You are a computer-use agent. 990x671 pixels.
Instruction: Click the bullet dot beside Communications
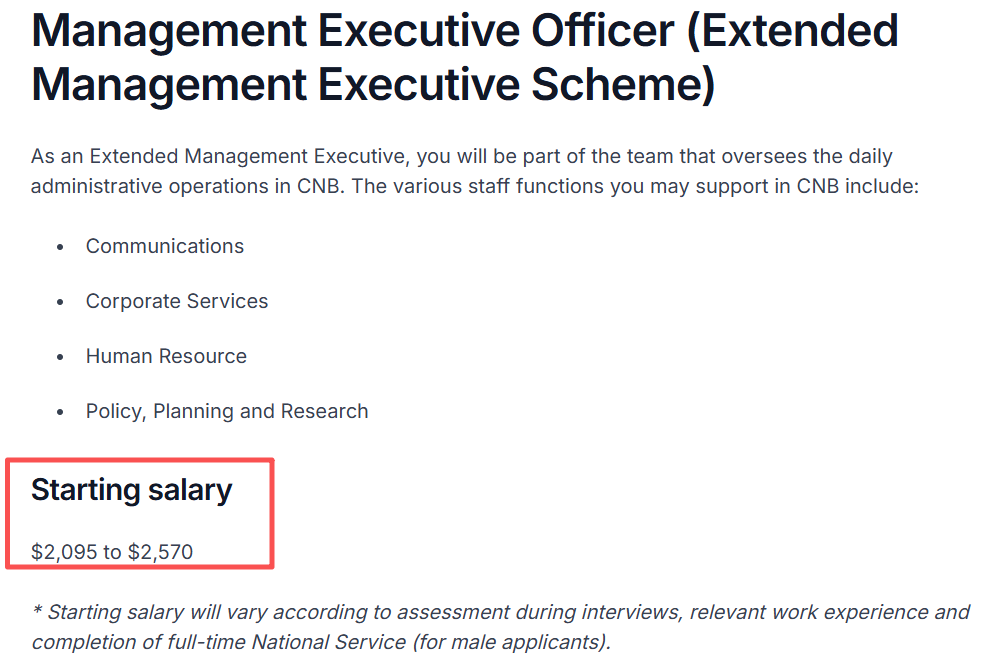[62, 247]
